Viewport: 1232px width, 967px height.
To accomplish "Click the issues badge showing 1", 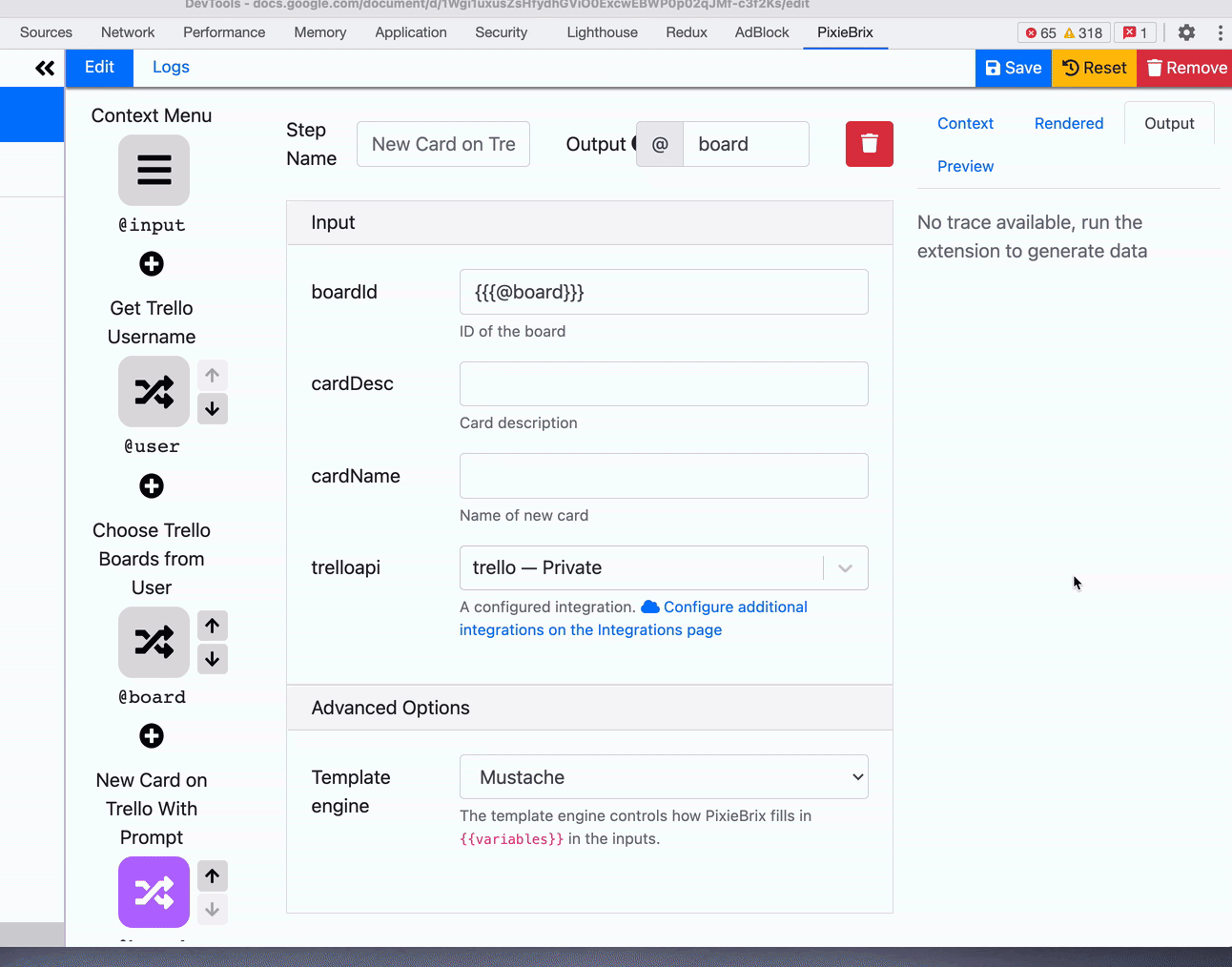I will pyautogui.click(x=1135, y=32).
